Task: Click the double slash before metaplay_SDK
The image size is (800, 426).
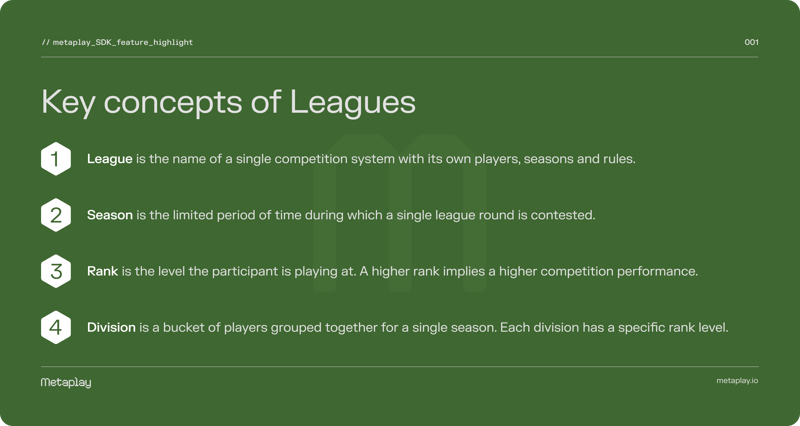Action: pos(45,42)
